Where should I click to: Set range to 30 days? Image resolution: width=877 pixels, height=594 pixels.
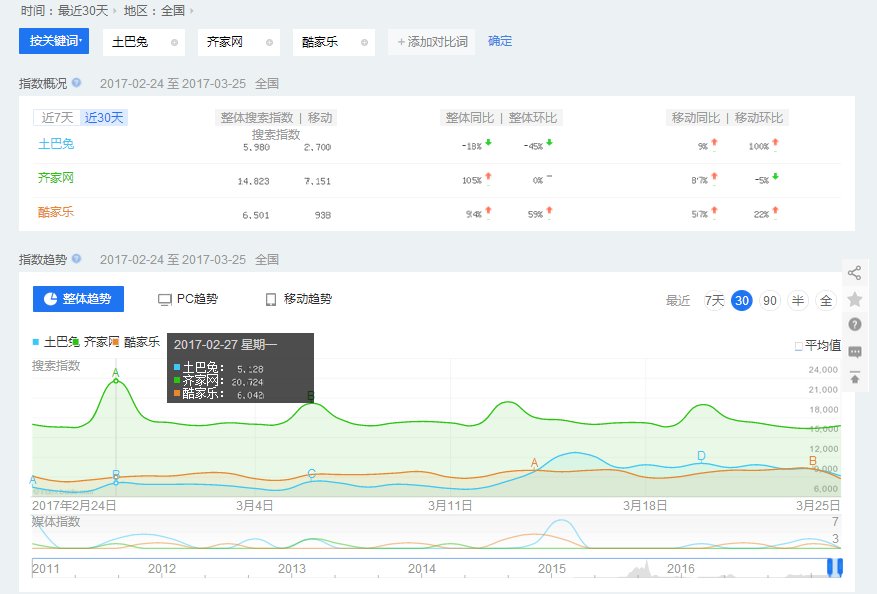(x=742, y=301)
